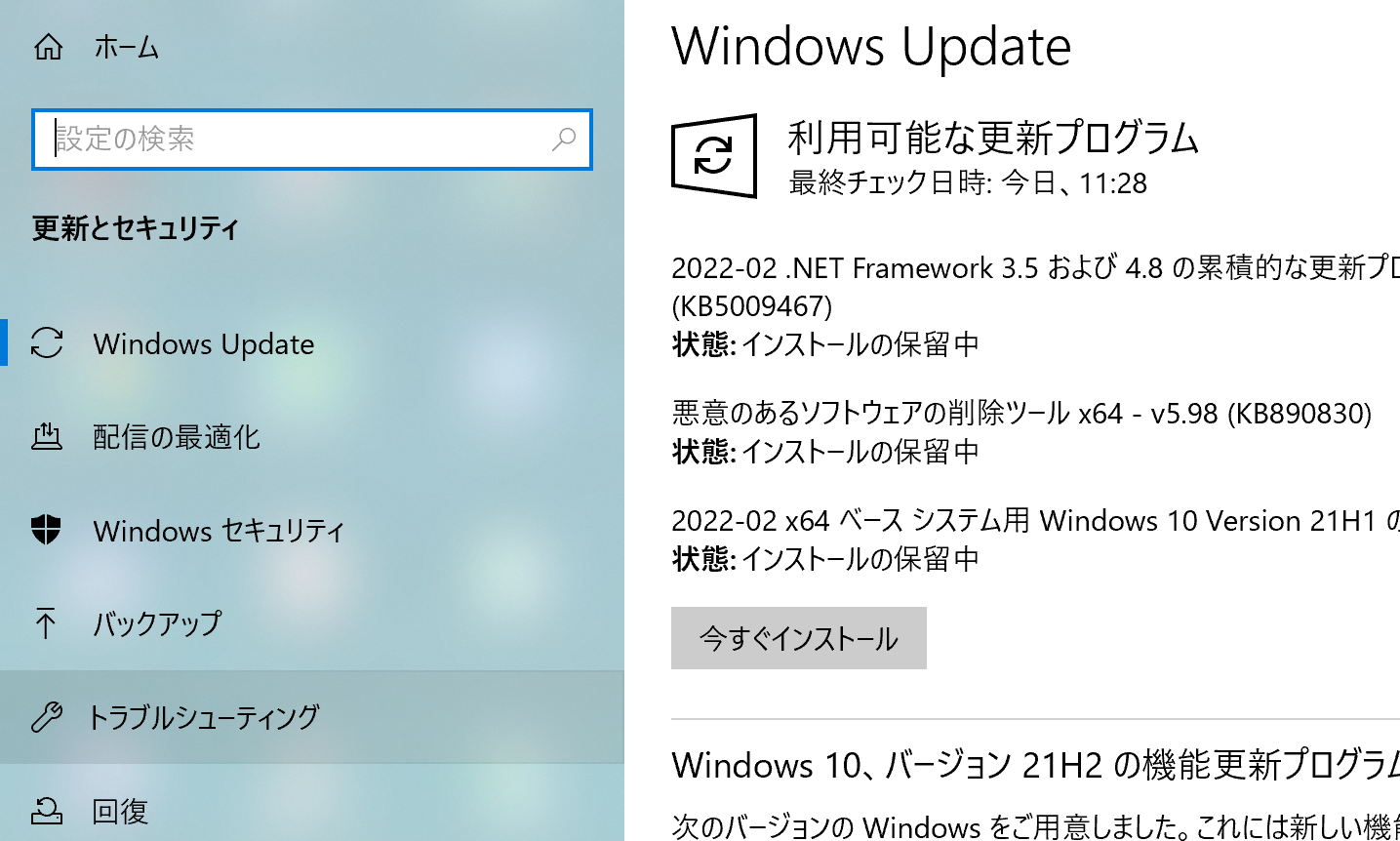Click the 配信の最適化 tray icon
Image resolution: width=1400 pixels, height=841 pixels.
click(47, 436)
